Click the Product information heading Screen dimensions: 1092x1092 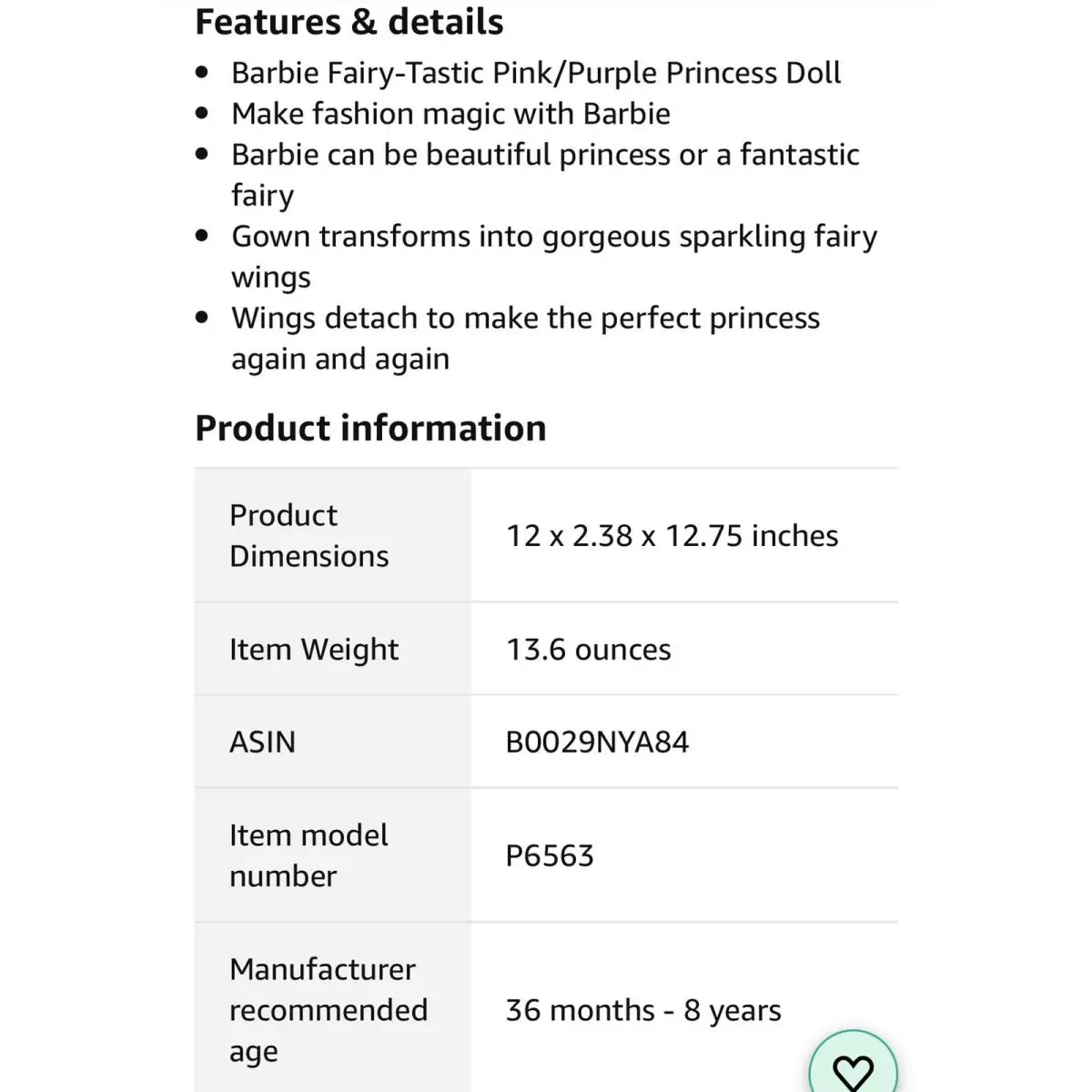click(x=370, y=428)
